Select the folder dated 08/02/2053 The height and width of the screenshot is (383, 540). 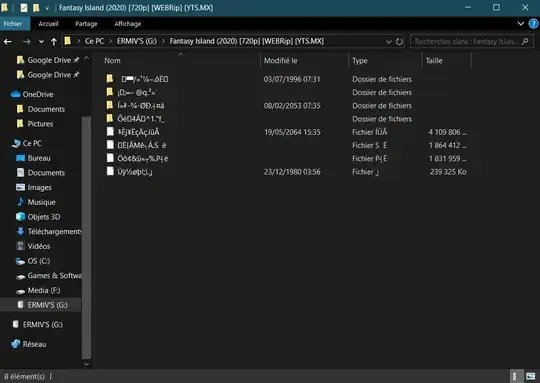coord(141,105)
